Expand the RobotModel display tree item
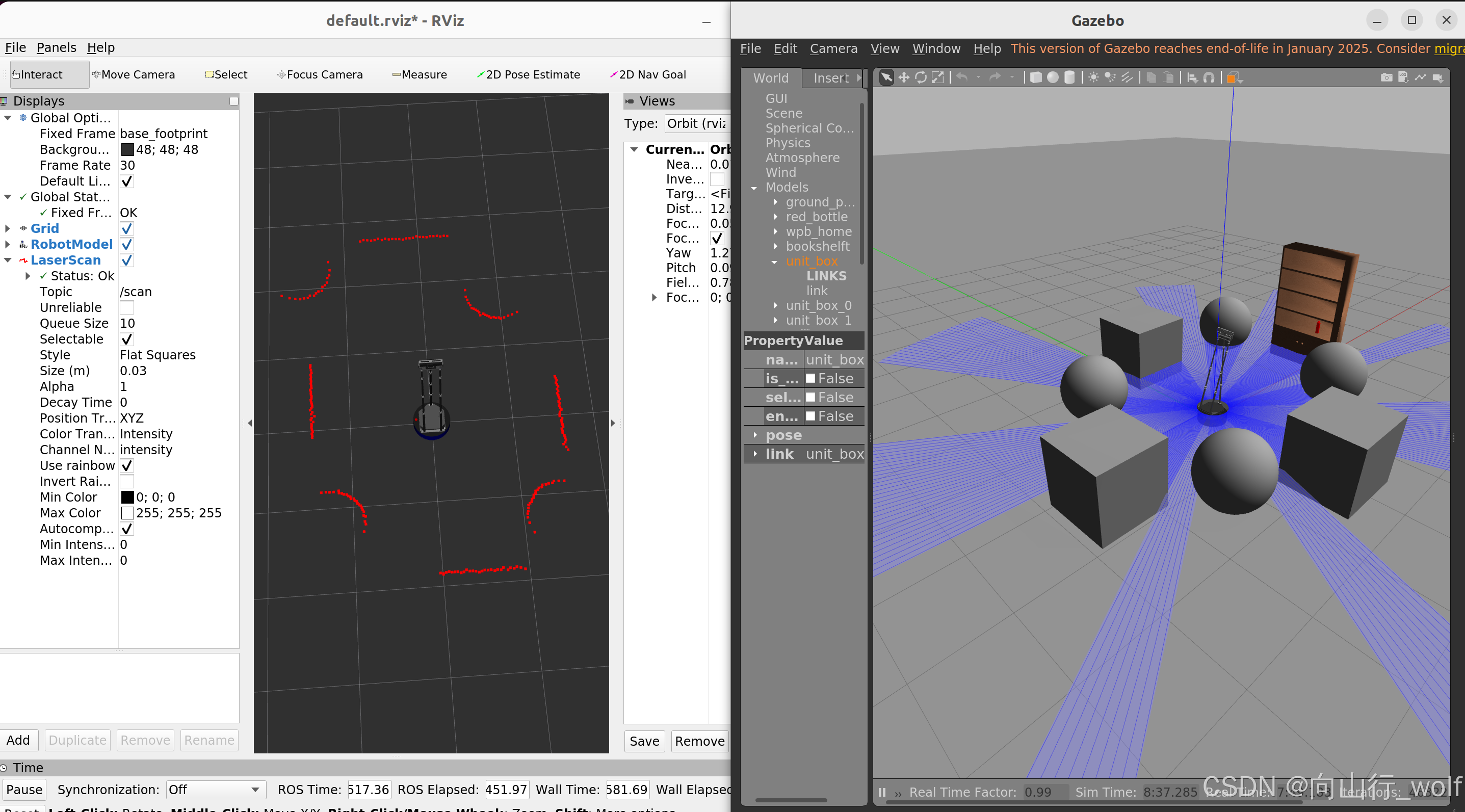 pyautogui.click(x=8, y=245)
